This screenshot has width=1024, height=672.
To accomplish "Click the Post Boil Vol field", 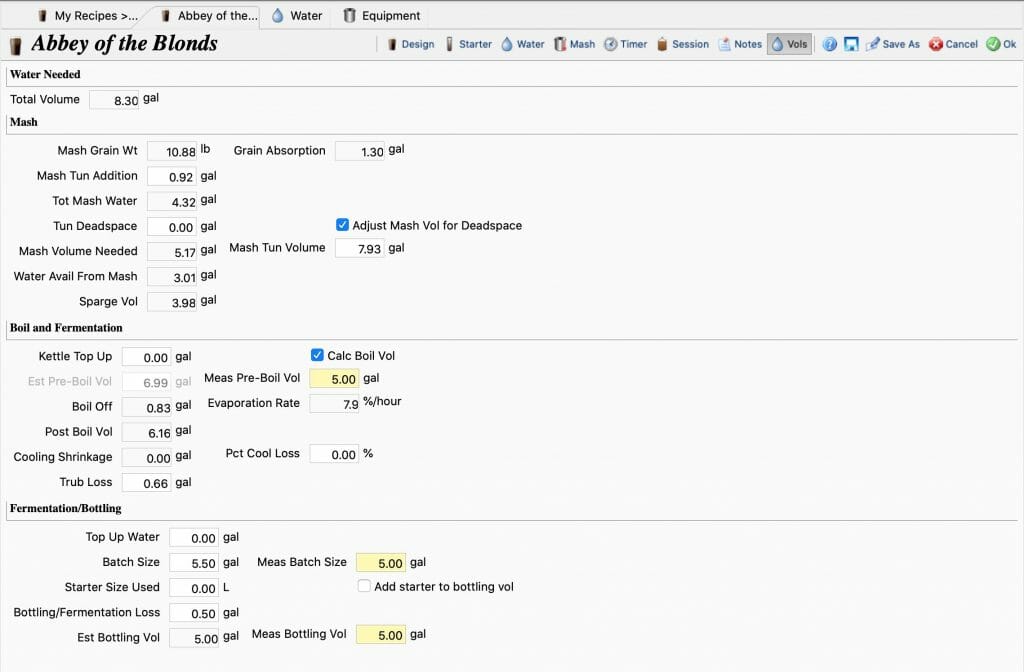I will pos(147,432).
